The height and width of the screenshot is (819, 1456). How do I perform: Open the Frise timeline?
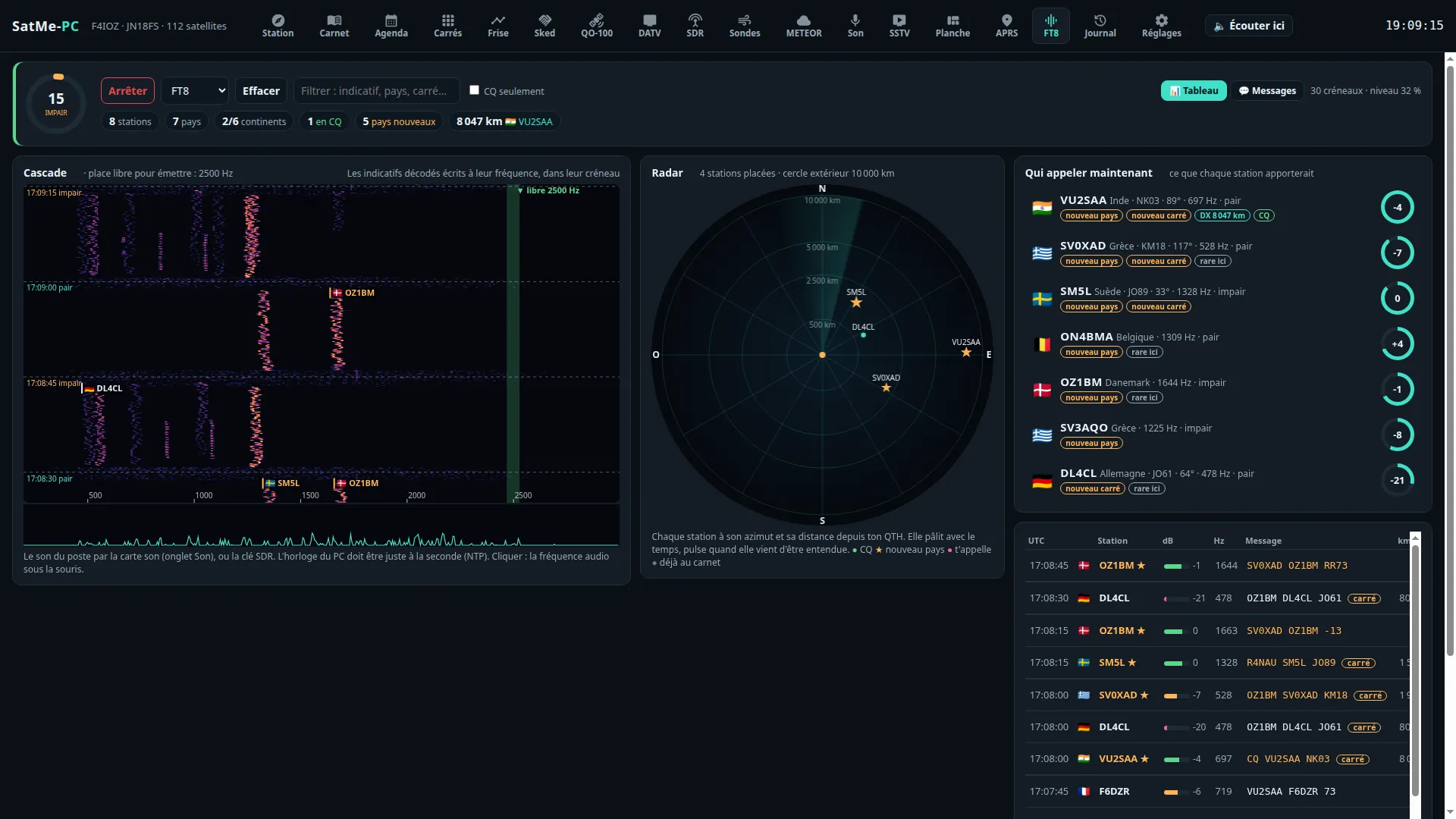tap(498, 26)
